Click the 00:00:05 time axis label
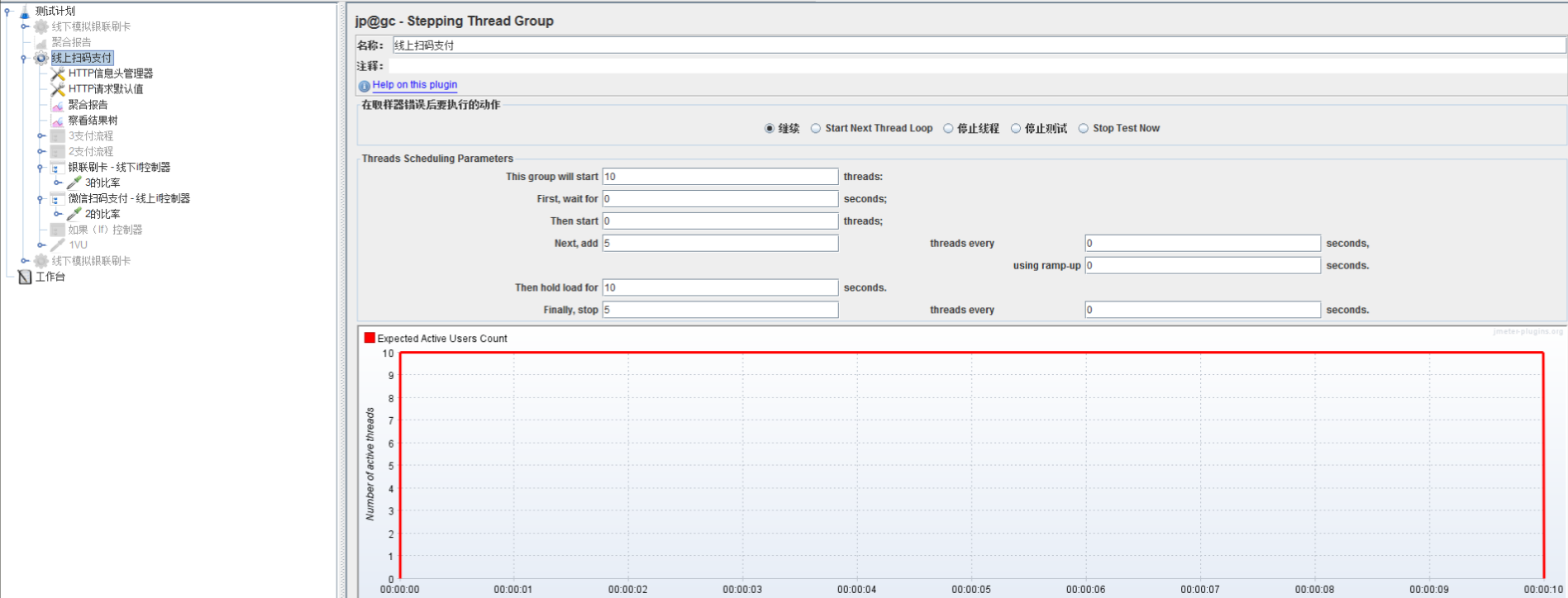1568x598 pixels. coord(971,590)
